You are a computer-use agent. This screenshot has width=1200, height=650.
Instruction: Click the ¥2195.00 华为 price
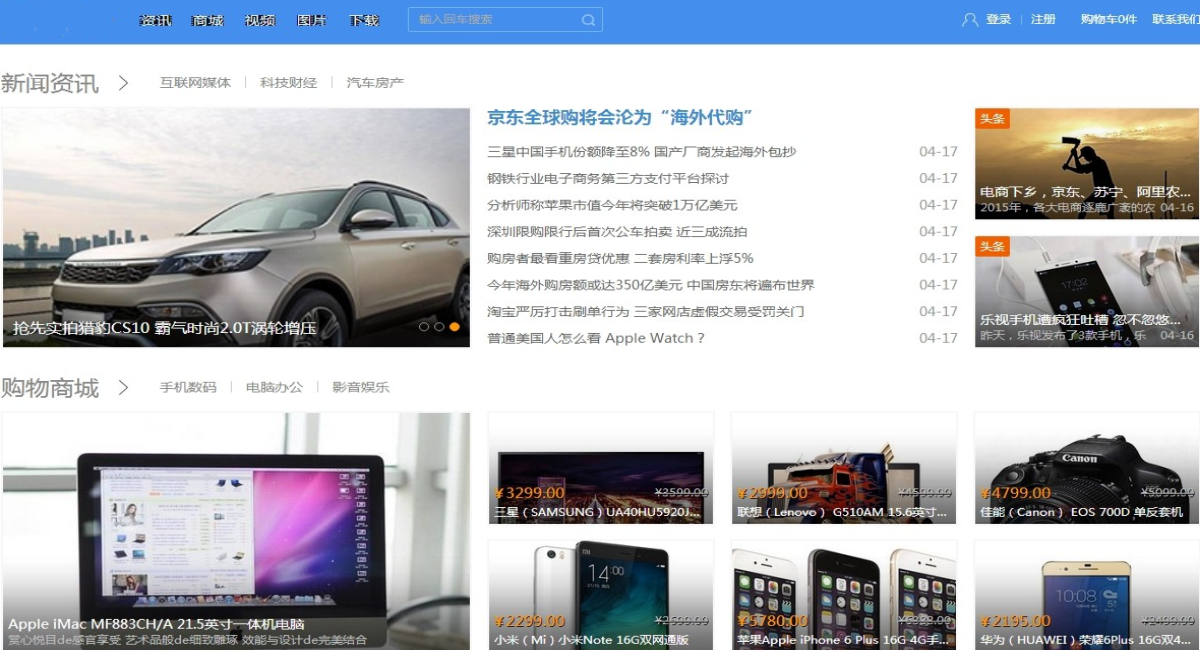pos(1016,621)
